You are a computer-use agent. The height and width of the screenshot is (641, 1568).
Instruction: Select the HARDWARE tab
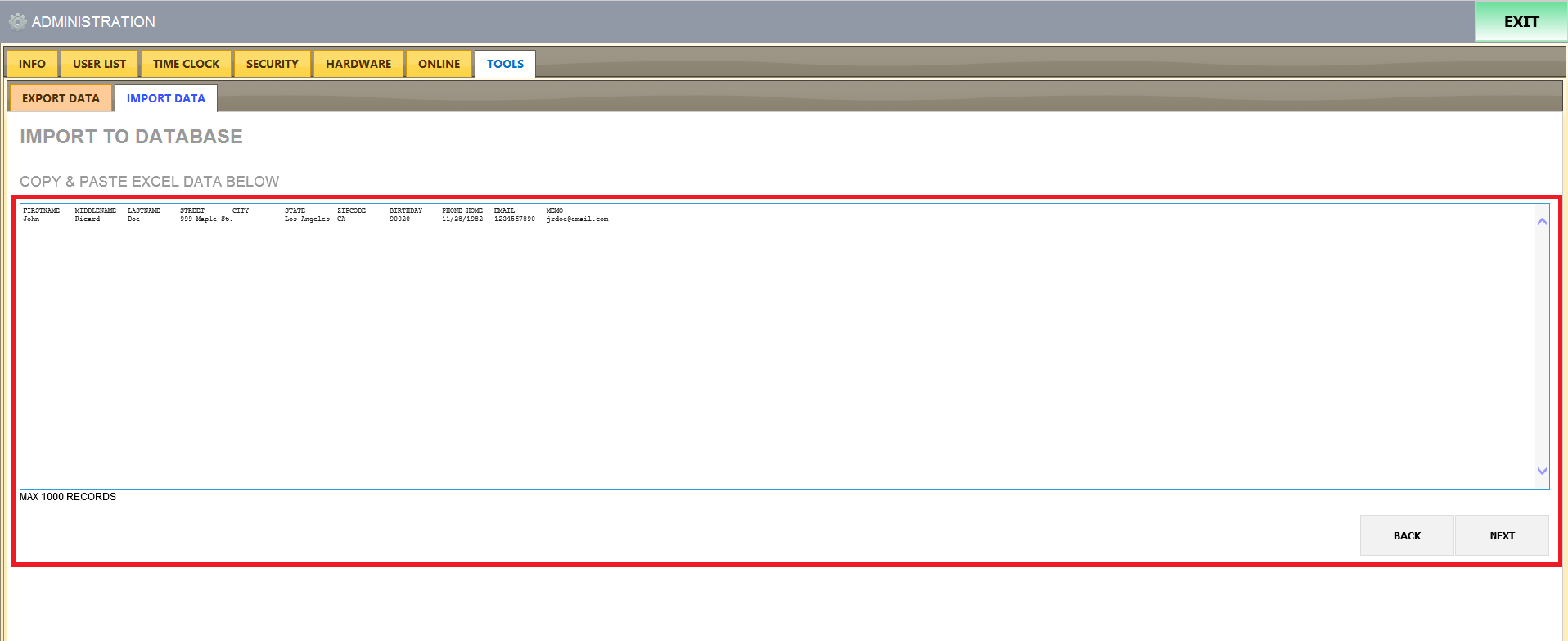(358, 64)
